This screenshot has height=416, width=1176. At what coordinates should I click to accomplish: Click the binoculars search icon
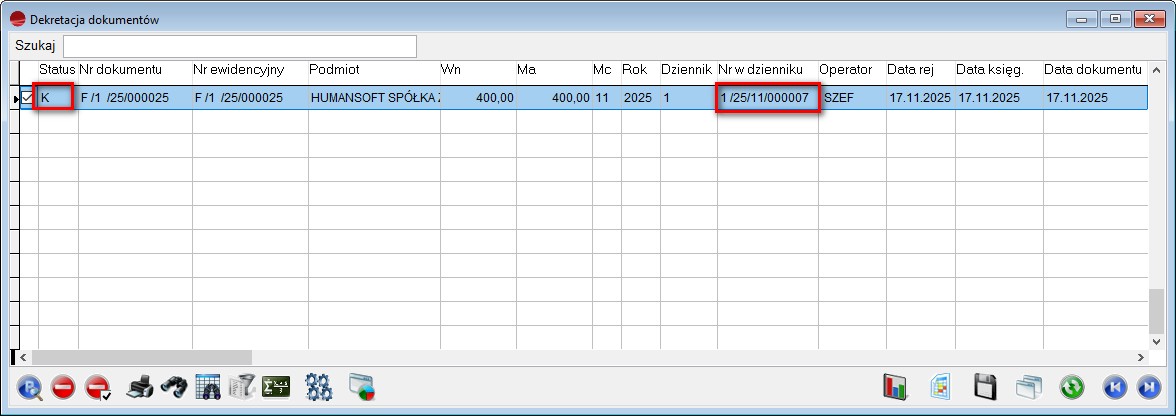tap(174, 387)
